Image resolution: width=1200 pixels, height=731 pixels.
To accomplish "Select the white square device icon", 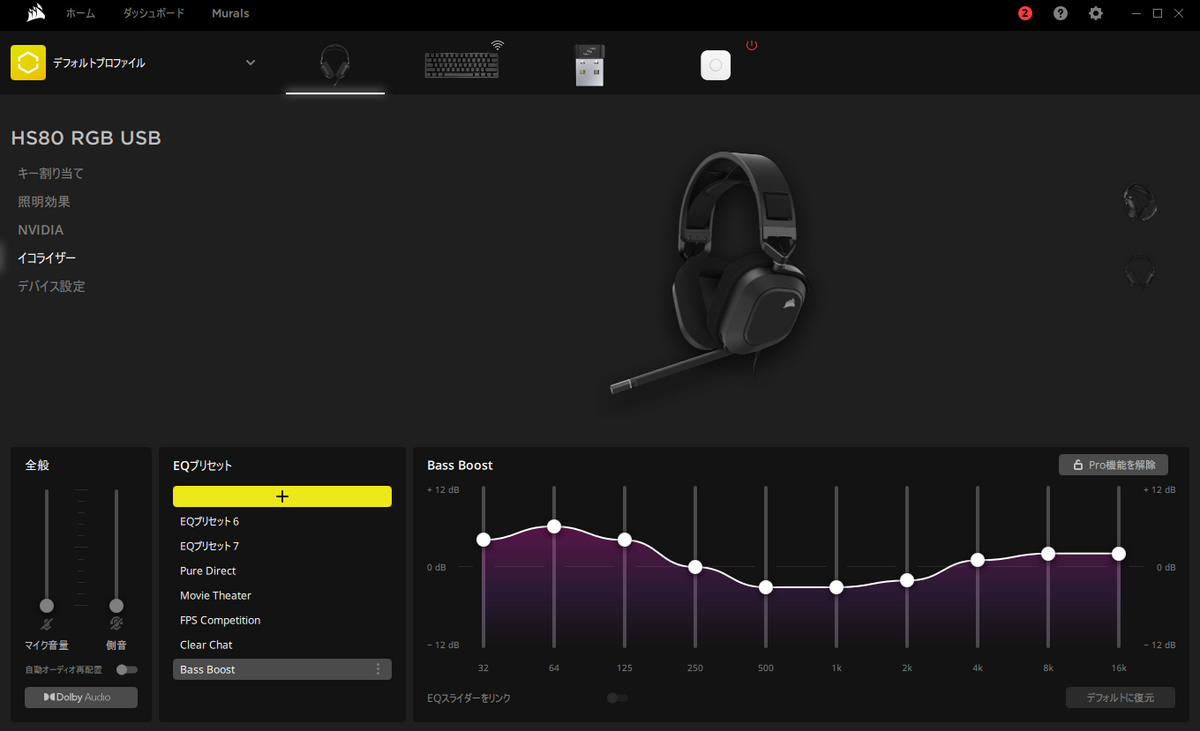I will pyautogui.click(x=715, y=65).
